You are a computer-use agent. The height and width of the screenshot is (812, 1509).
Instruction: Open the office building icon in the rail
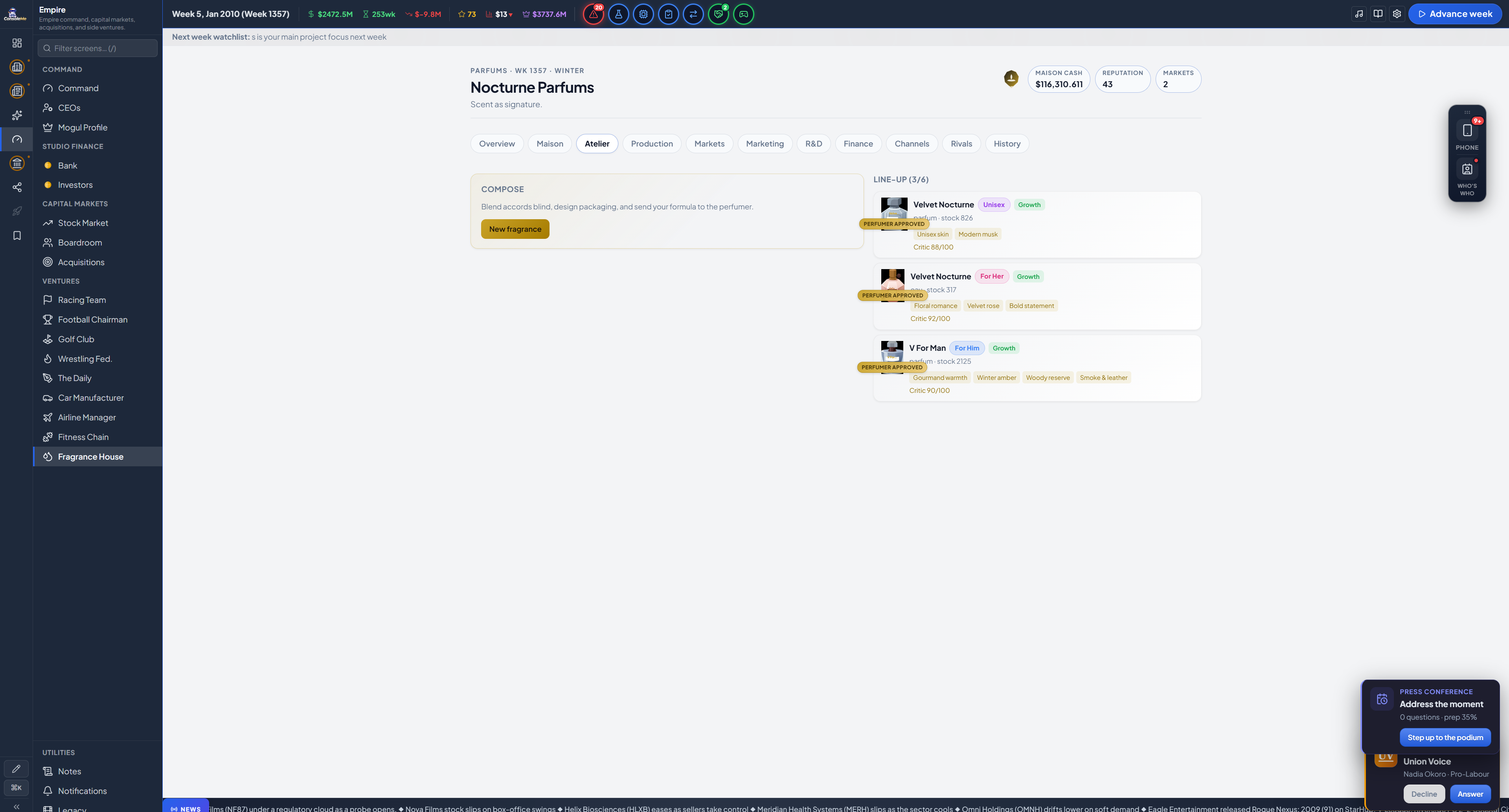click(17, 67)
